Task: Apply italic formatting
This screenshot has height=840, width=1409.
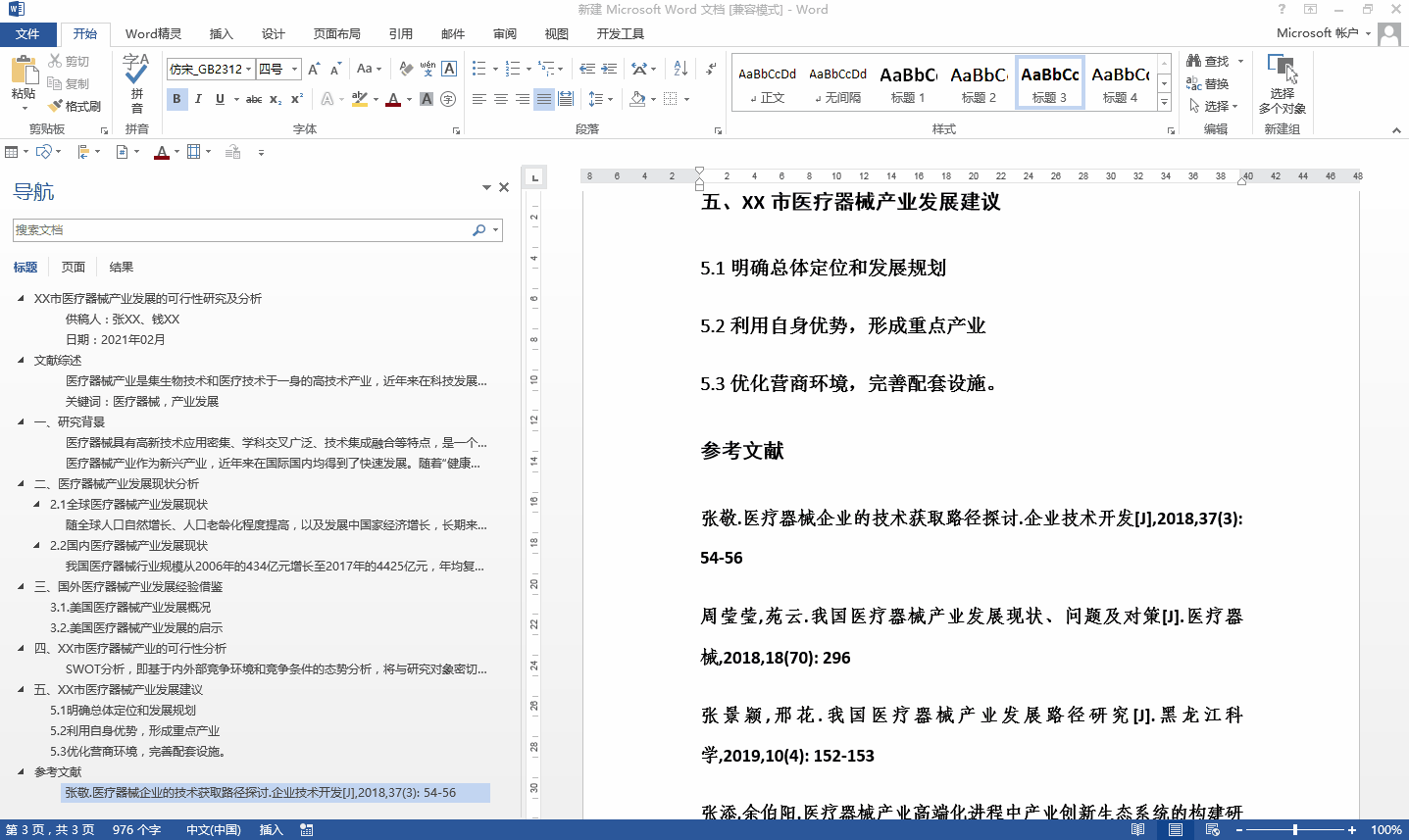Action: point(198,99)
